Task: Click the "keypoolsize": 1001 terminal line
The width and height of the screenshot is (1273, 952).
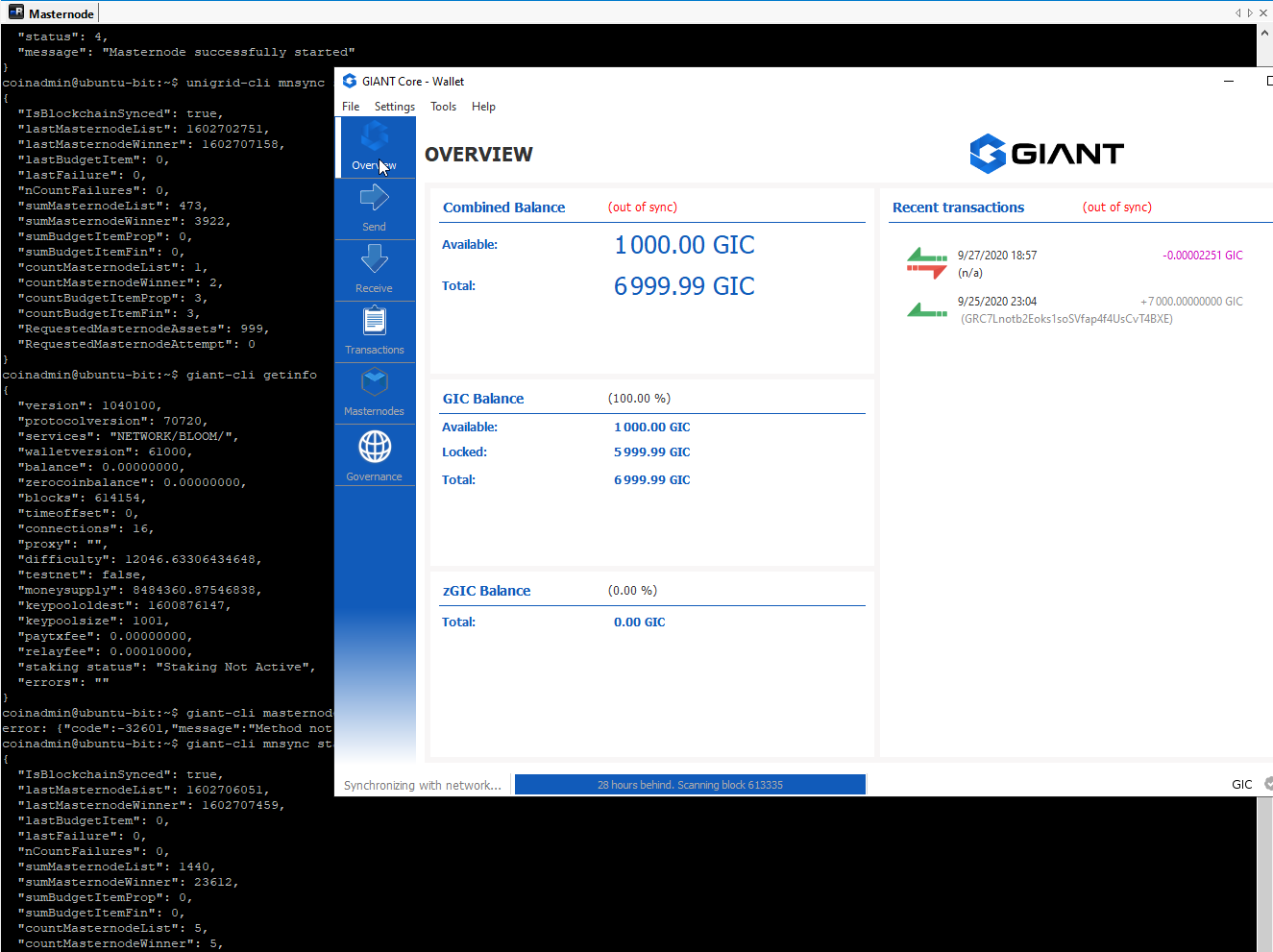Action: (x=94, y=621)
